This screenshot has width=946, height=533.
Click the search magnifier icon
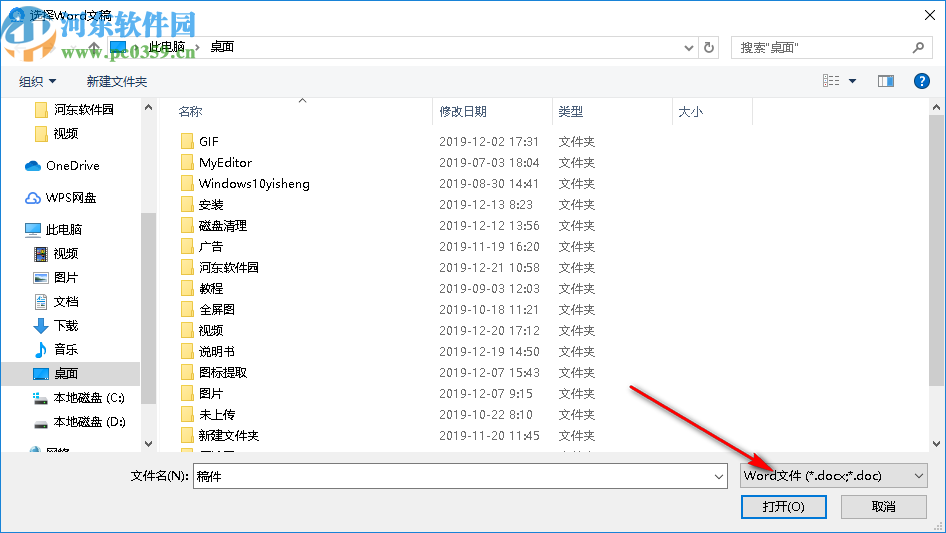point(918,47)
